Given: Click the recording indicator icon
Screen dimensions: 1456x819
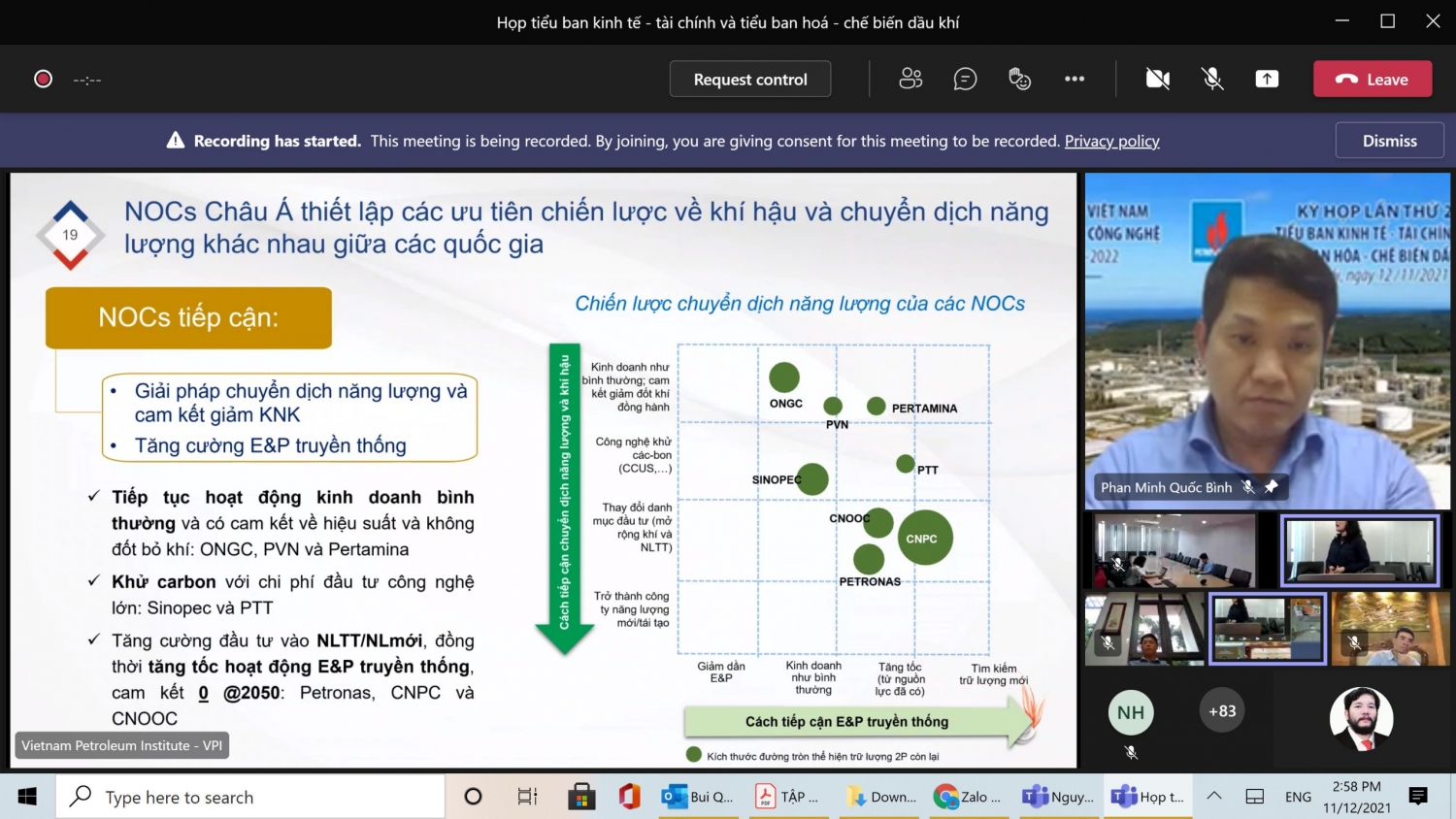Looking at the screenshot, I should click(x=43, y=79).
